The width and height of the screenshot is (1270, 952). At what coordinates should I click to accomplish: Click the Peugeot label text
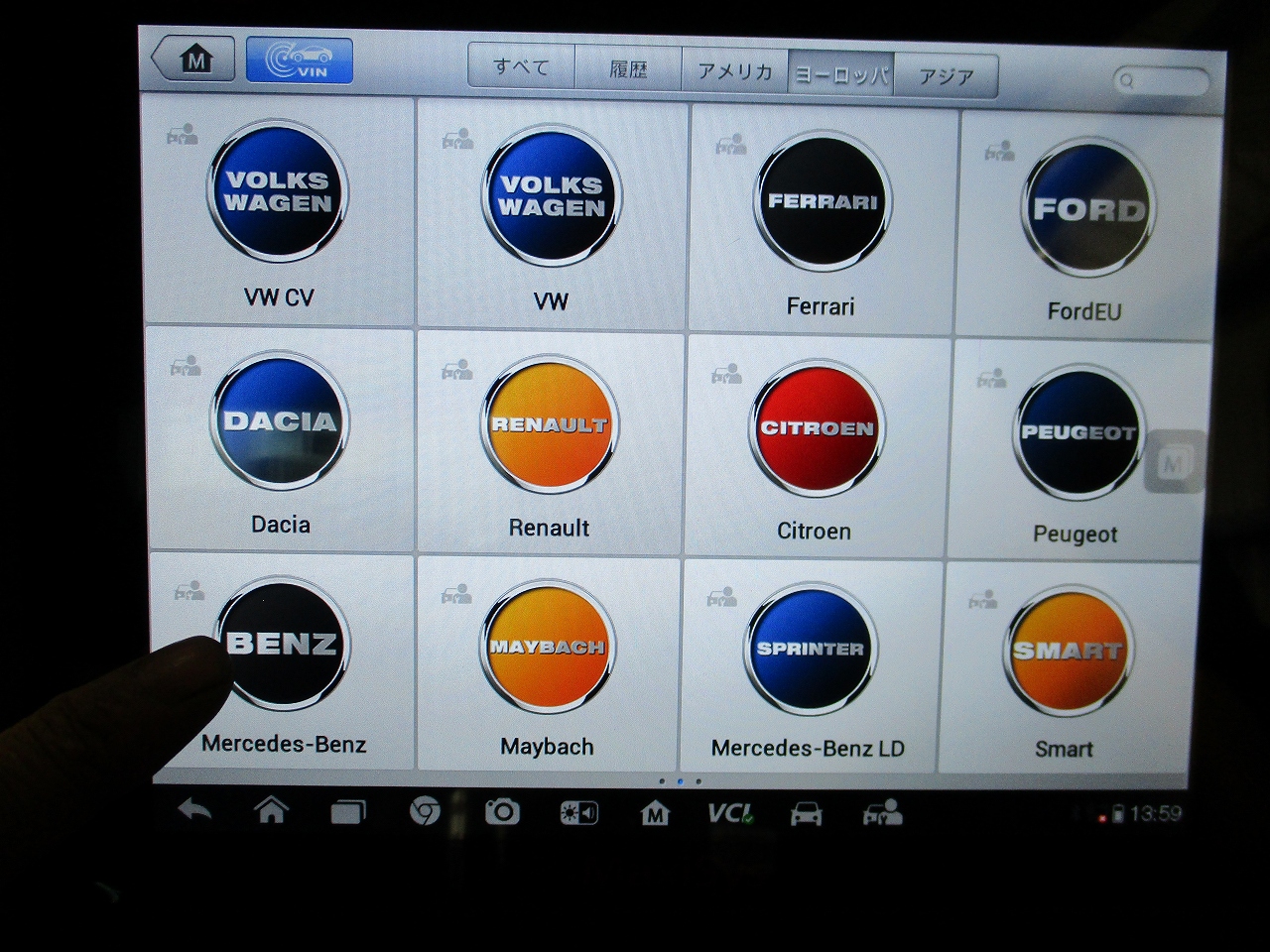click(1076, 535)
